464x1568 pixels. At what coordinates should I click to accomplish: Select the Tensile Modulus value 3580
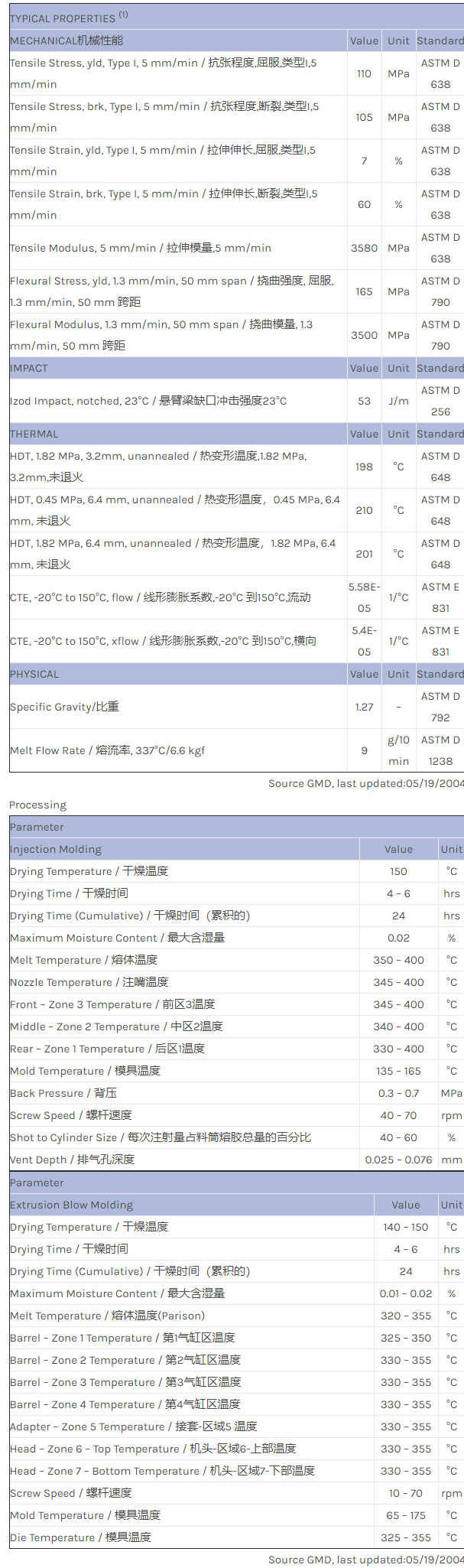coord(364,248)
